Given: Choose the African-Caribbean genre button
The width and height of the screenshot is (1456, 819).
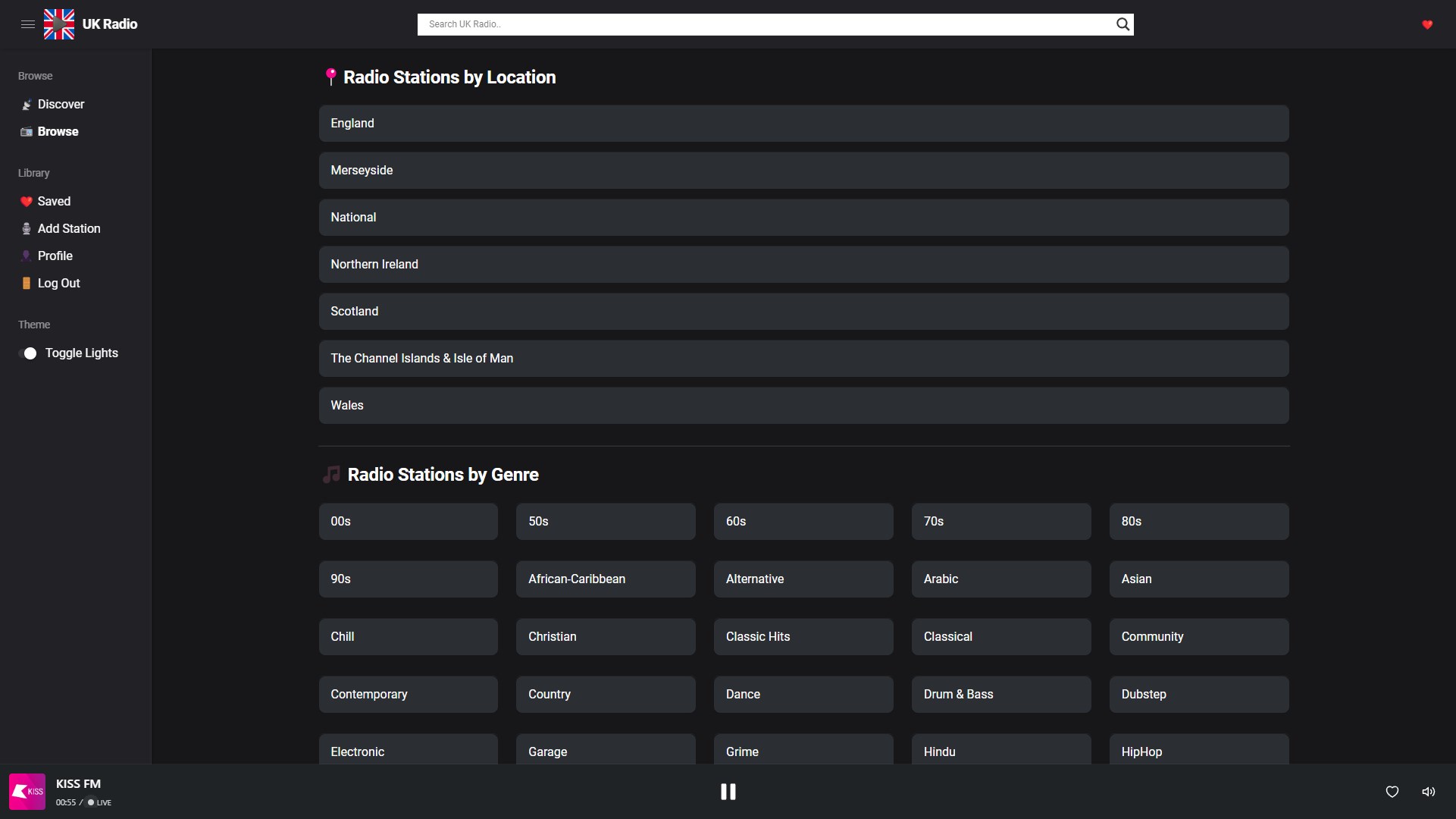Looking at the screenshot, I should [x=605, y=579].
